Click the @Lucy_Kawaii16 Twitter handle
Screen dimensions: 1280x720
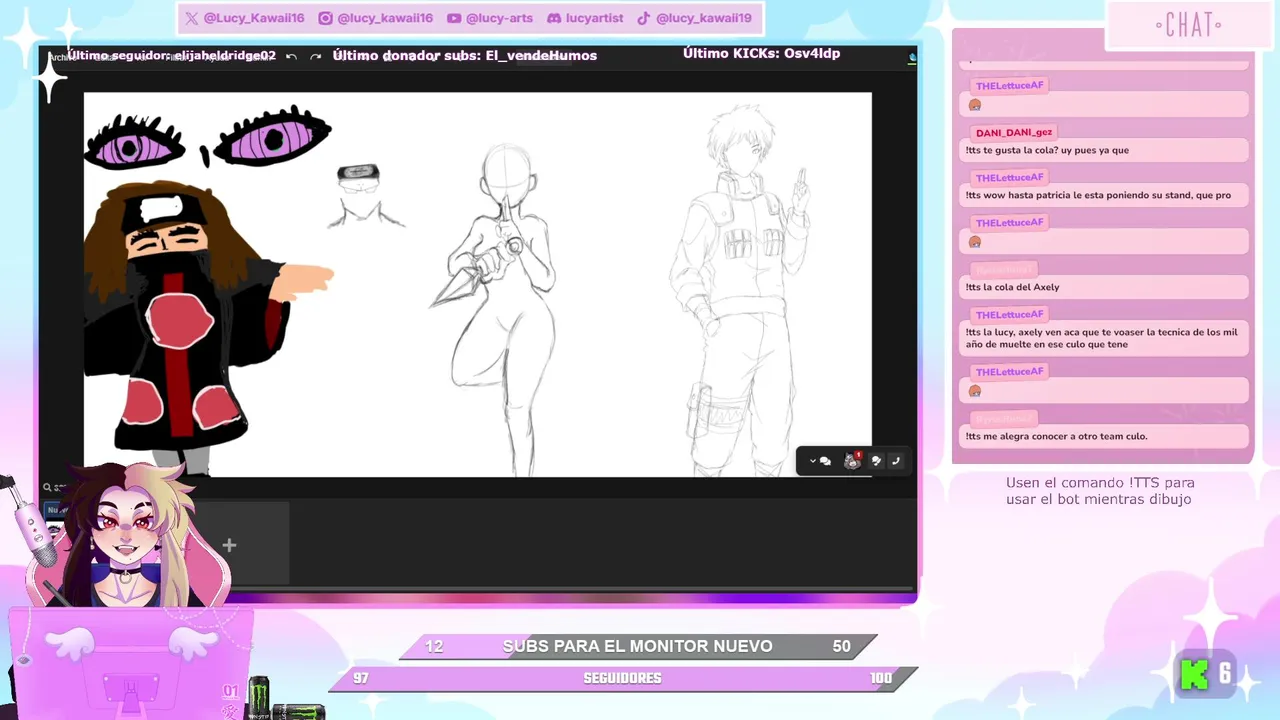(254, 18)
